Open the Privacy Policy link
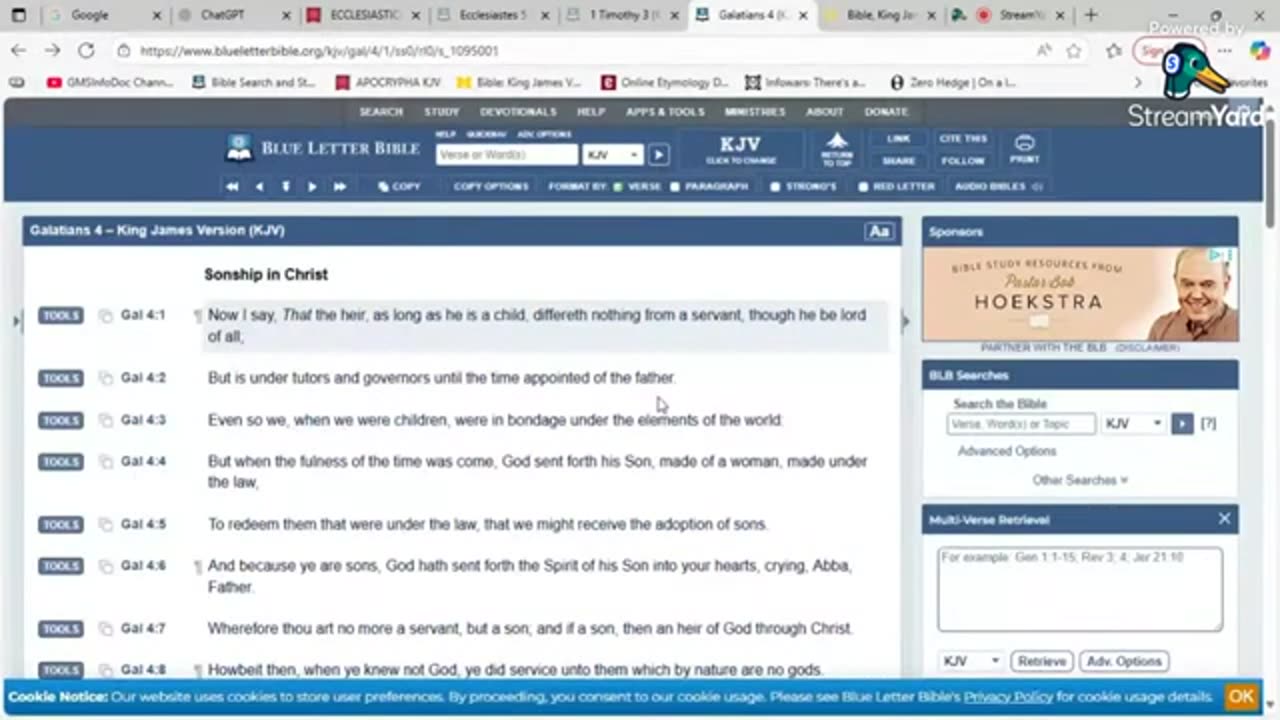The image size is (1280, 720). pos(1008,697)
